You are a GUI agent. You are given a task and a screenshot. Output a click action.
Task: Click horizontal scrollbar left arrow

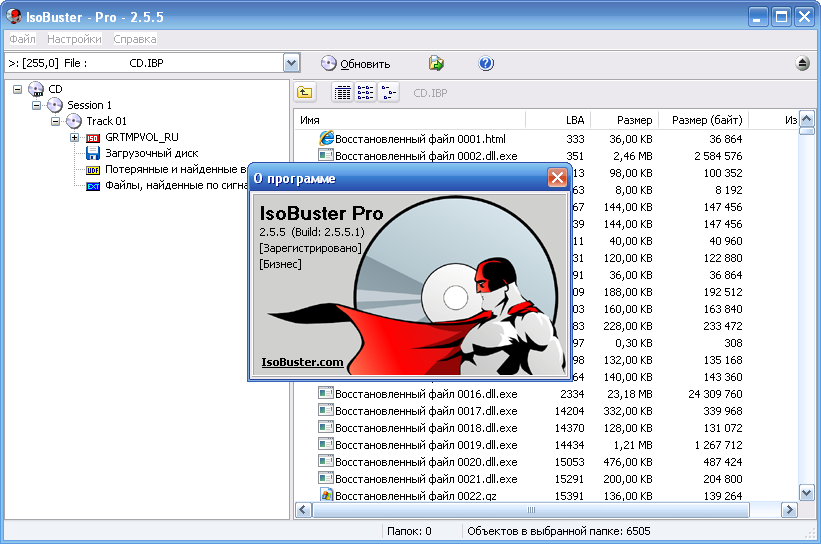(x=303, y=510)
